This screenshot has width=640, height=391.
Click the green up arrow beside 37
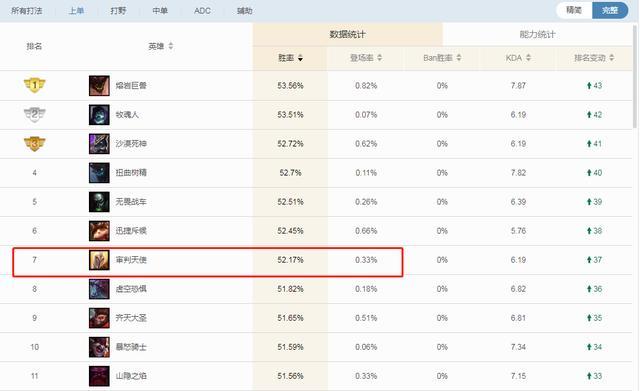pyautogui.click(x=589, y=260)
